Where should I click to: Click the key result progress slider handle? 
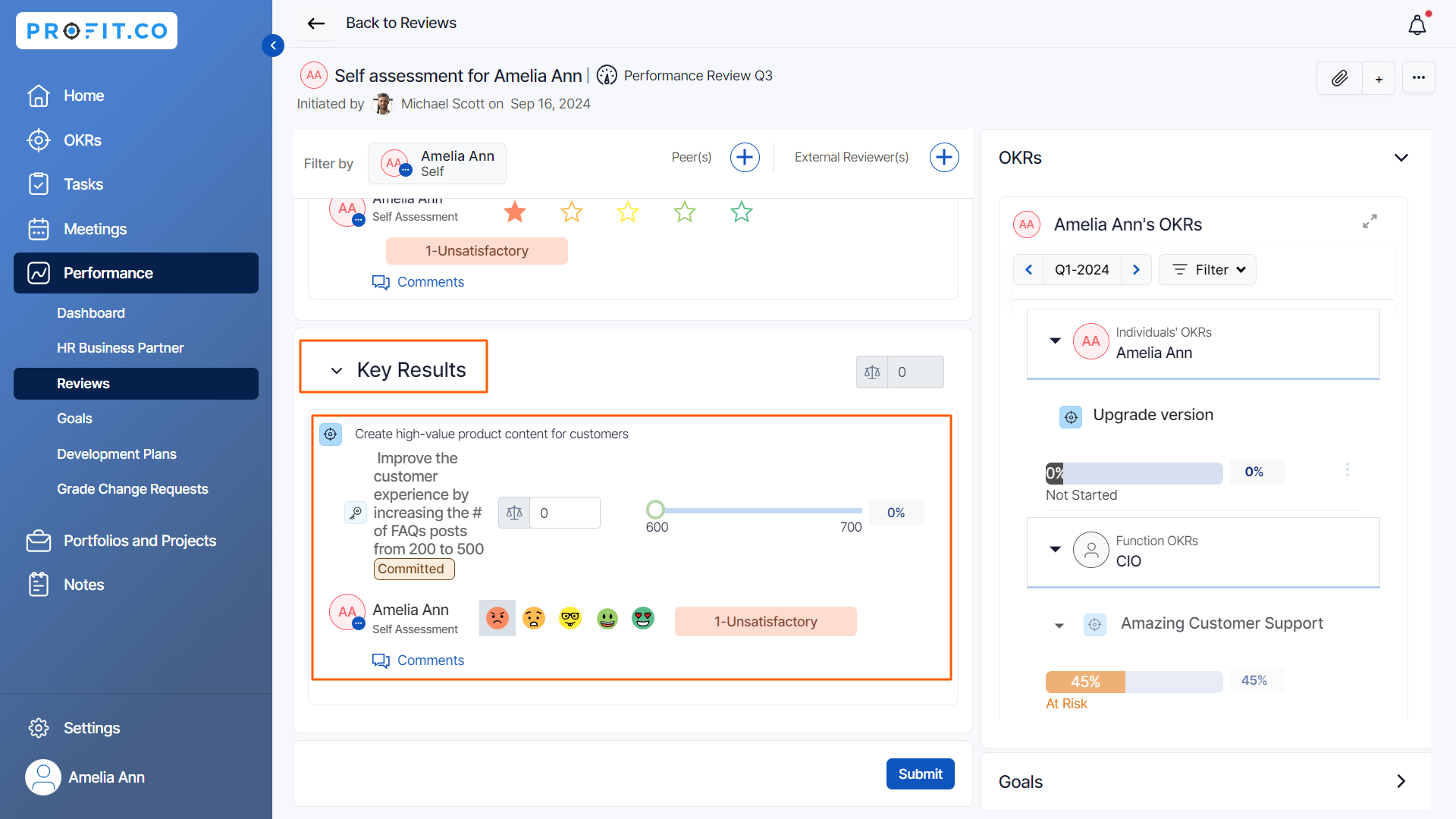655,510
